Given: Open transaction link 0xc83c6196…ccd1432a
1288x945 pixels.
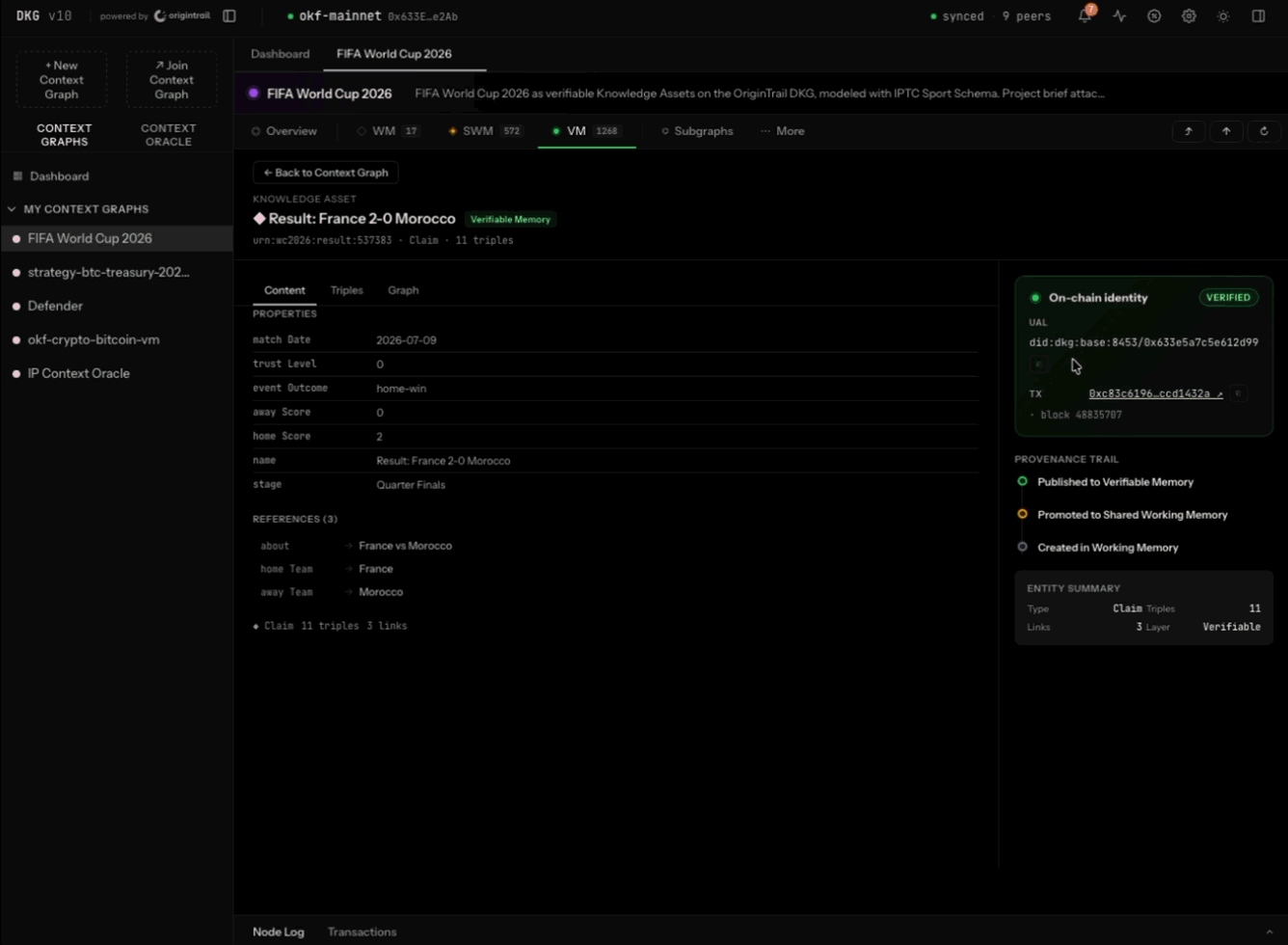Looking at the screenshot, I should point(1156,393).
